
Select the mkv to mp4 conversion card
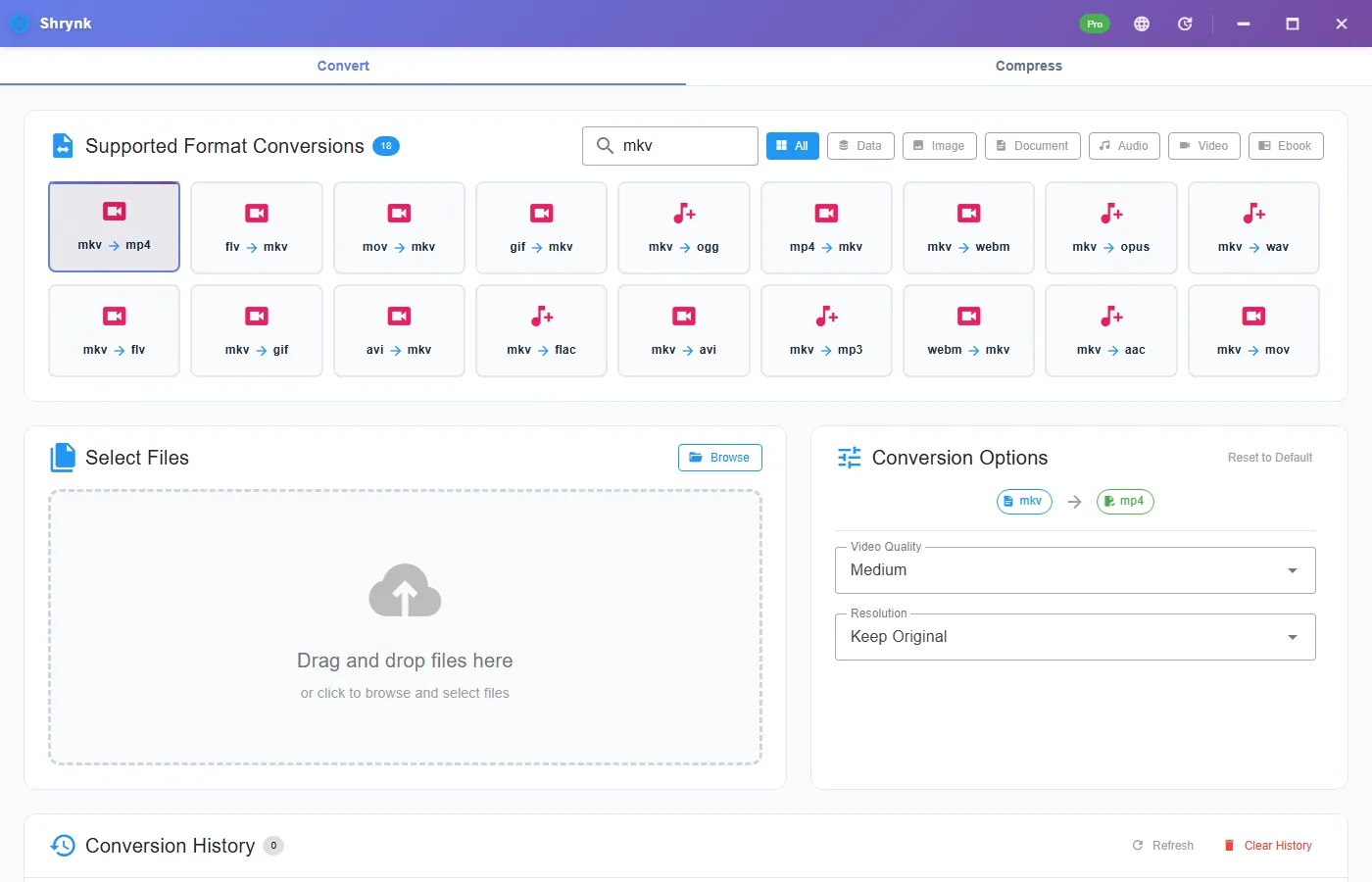(x=114, y=226)
